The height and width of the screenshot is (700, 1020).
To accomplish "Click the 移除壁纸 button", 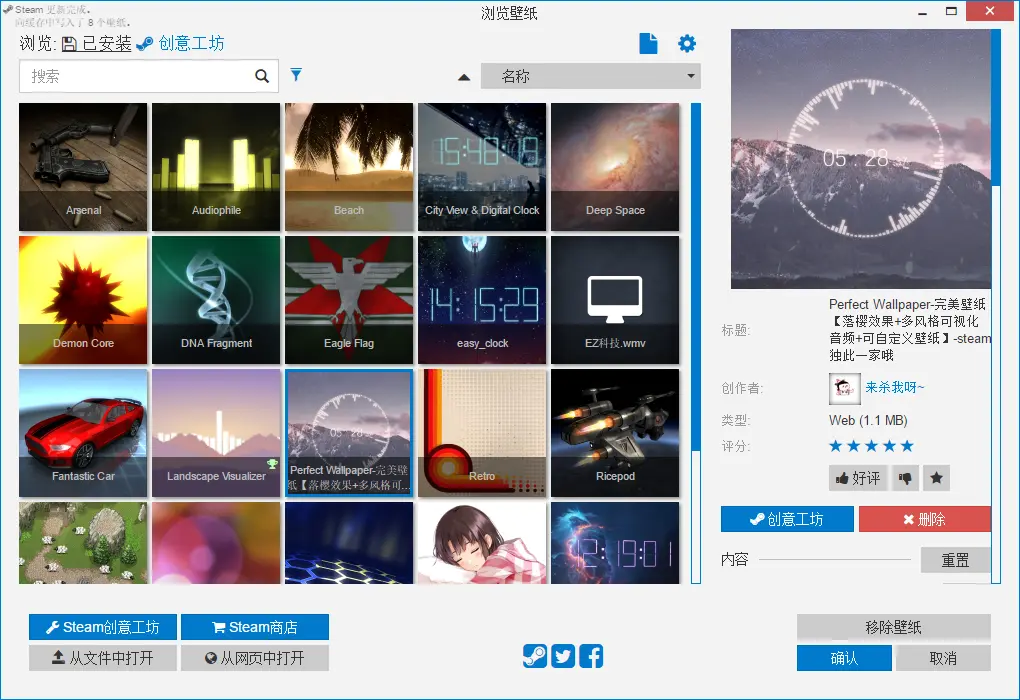I will click(893, 627).
